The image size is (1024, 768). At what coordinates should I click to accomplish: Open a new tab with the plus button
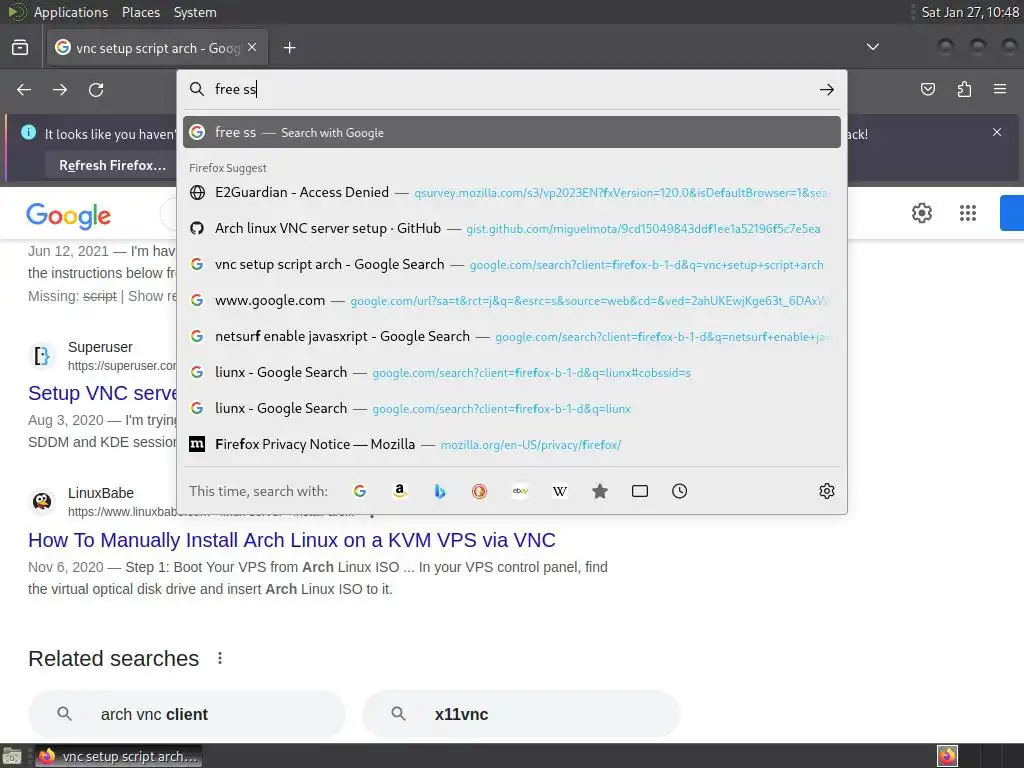pyautogui.click(x=289, y=48)
